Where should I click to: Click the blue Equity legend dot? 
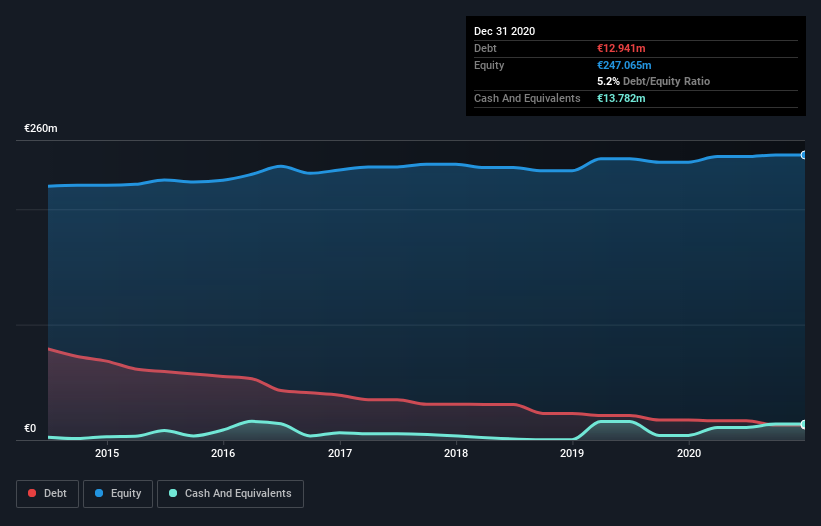99,493
